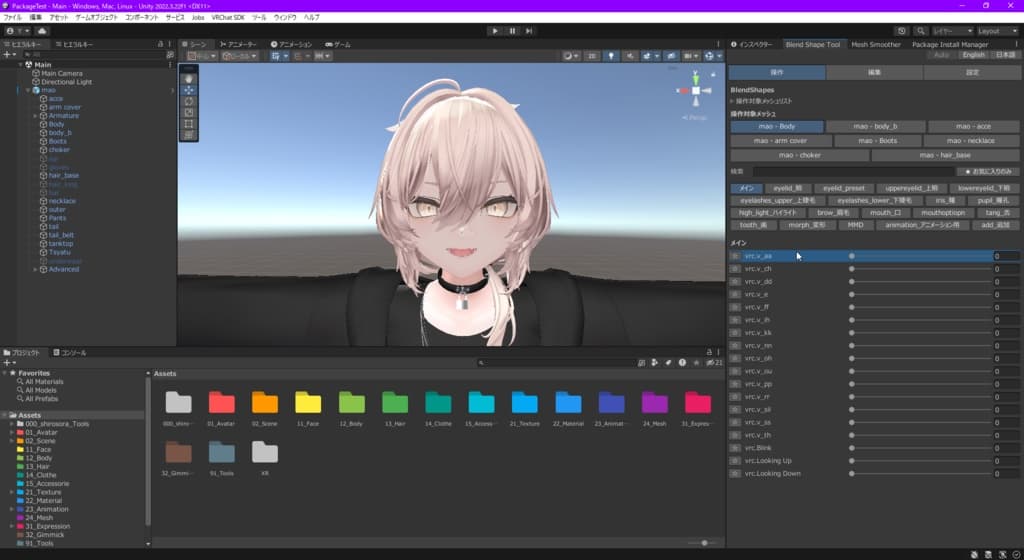
Task: Select the MMD category button
Action: pos(855,225)
